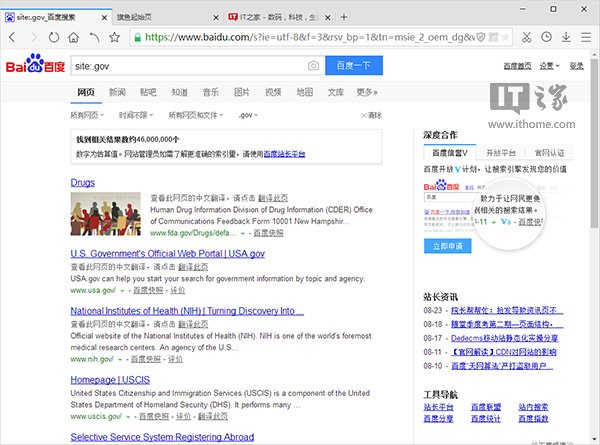Click the browser back arrow
Screen dimensions: 600x445
(13, 38)
